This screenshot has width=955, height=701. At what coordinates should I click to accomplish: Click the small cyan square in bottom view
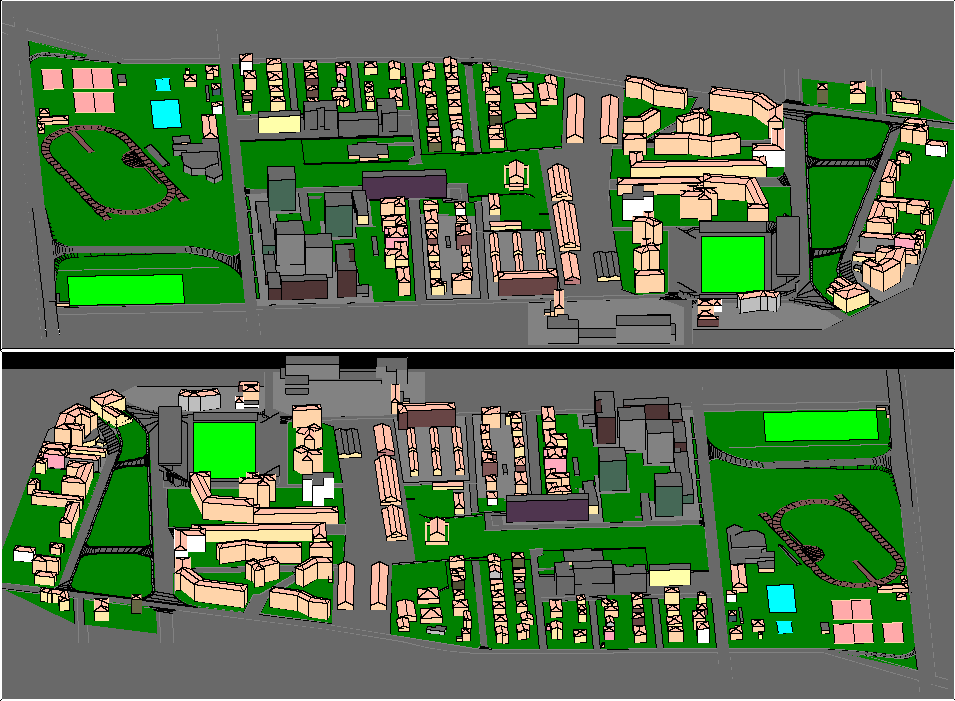pyautogui.click(x=785, y=627)
